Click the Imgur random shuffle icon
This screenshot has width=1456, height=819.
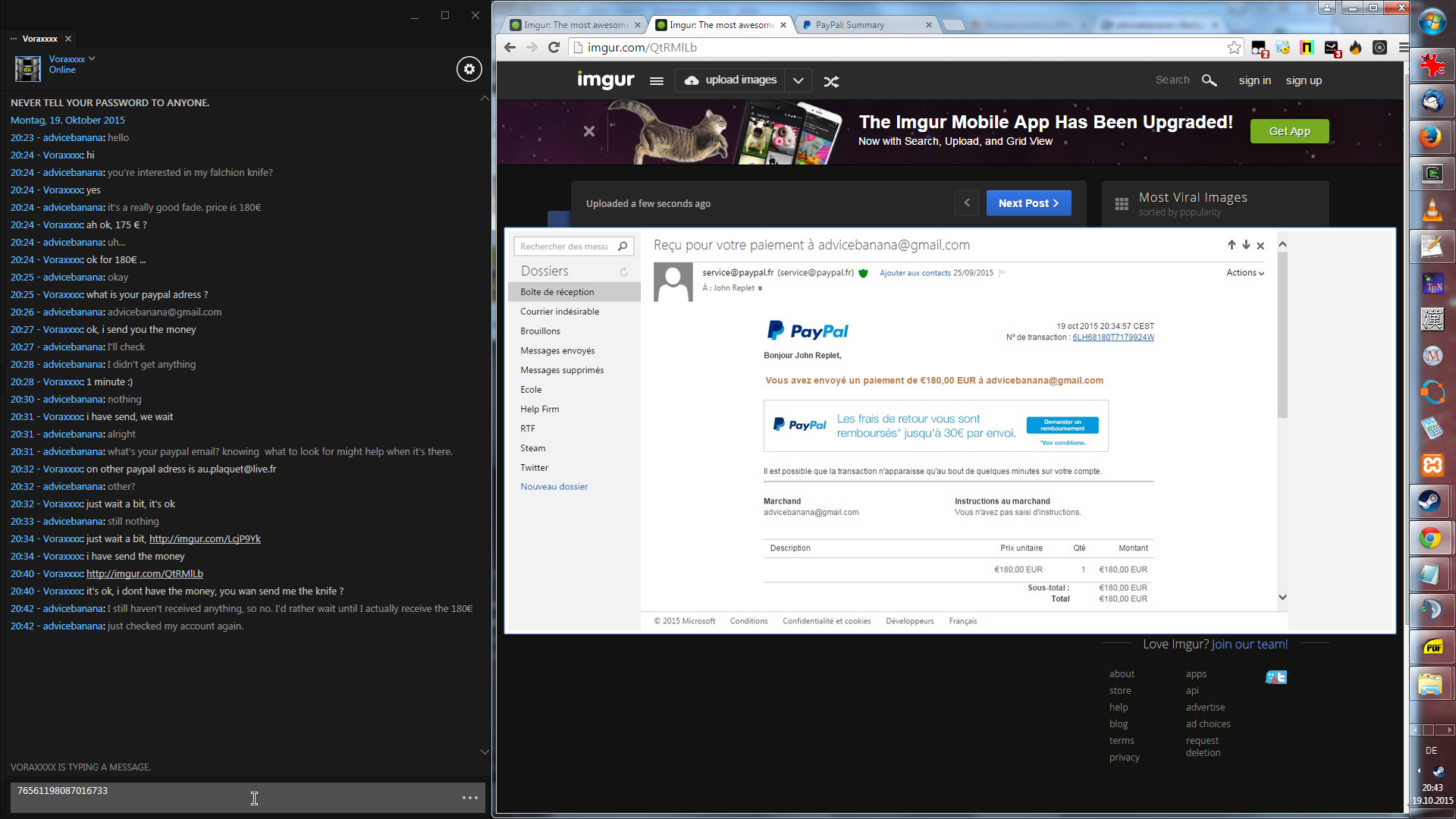(x=831, y=81)
